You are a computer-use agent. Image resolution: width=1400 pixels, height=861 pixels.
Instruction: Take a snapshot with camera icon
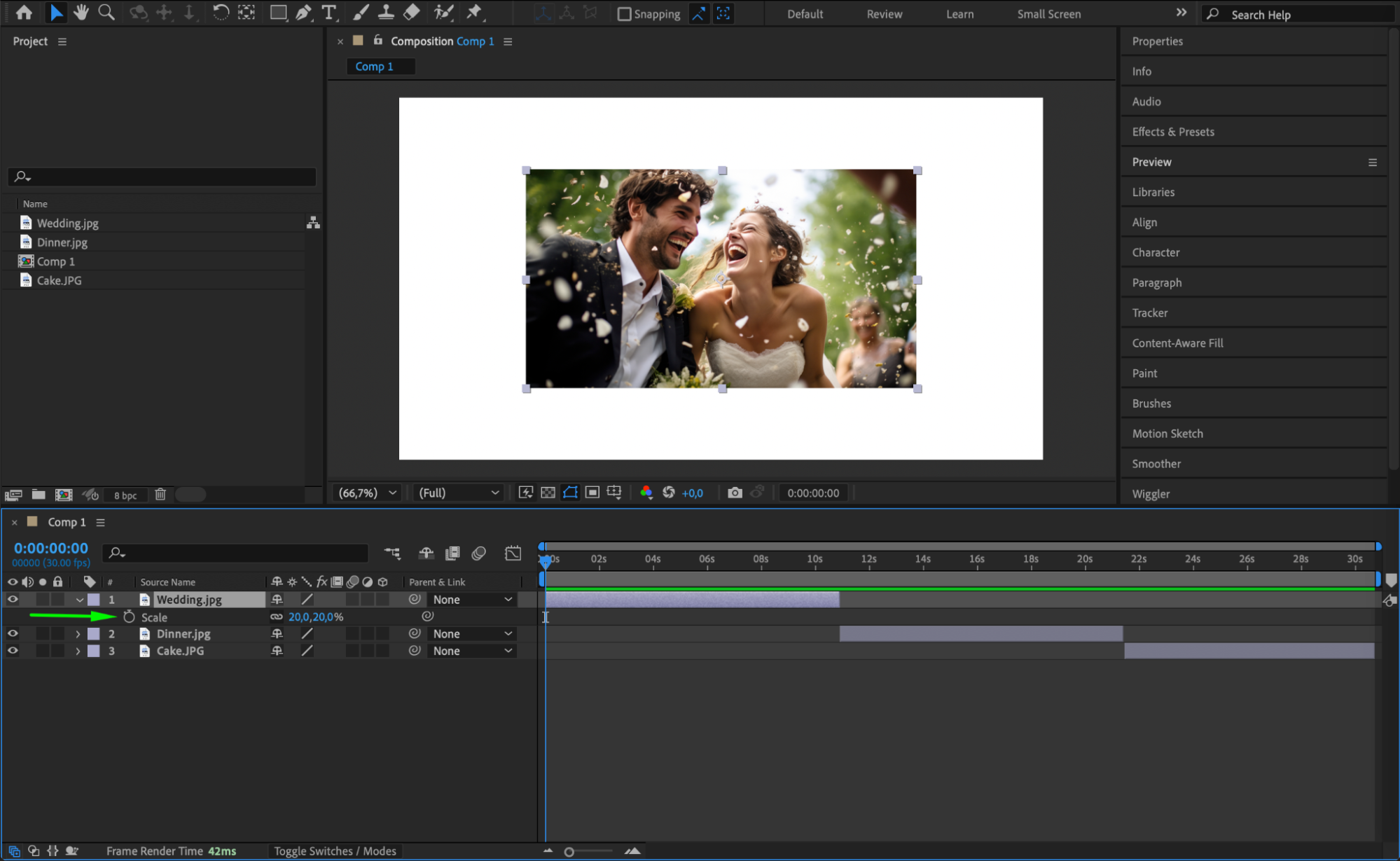734,493
